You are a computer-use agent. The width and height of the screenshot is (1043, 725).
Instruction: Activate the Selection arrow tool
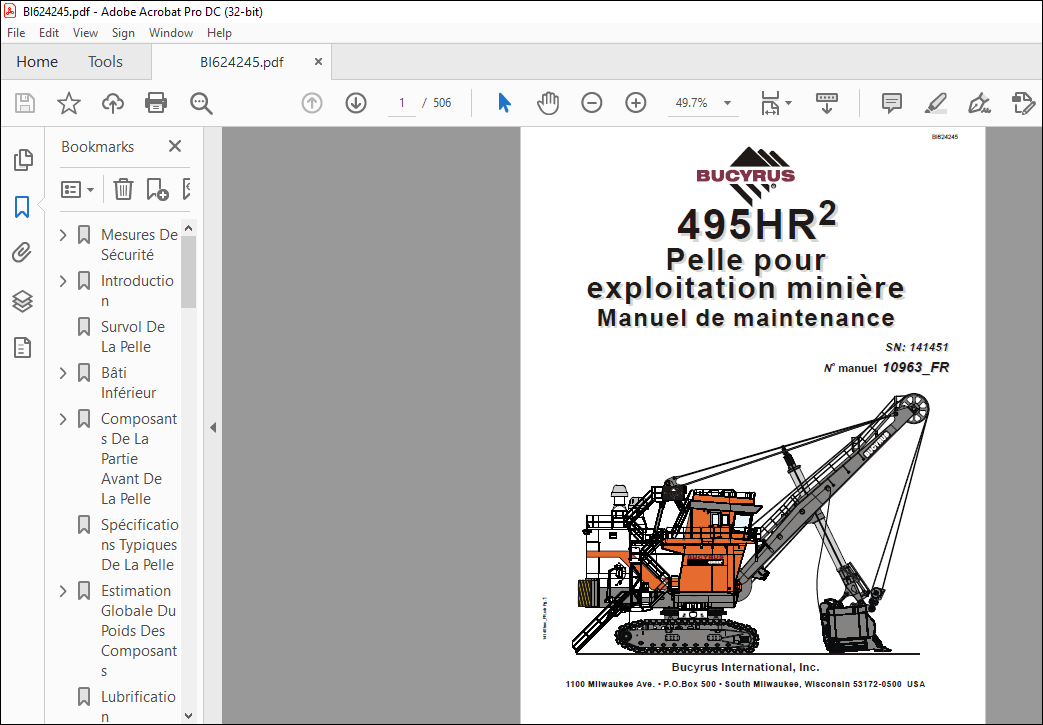click(x=504, y=103)
